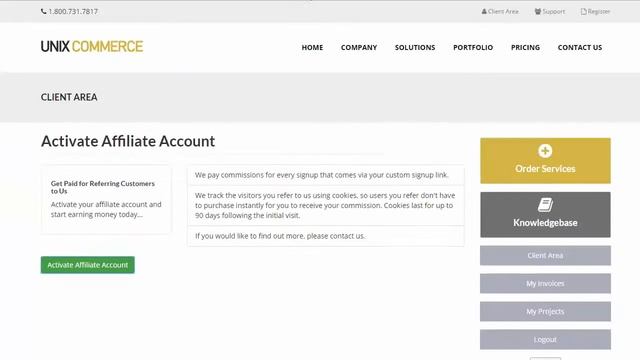The image size is (640, 360).
Task: Open My Invoices in the sidebar
Action: click(x=545, y=283)
